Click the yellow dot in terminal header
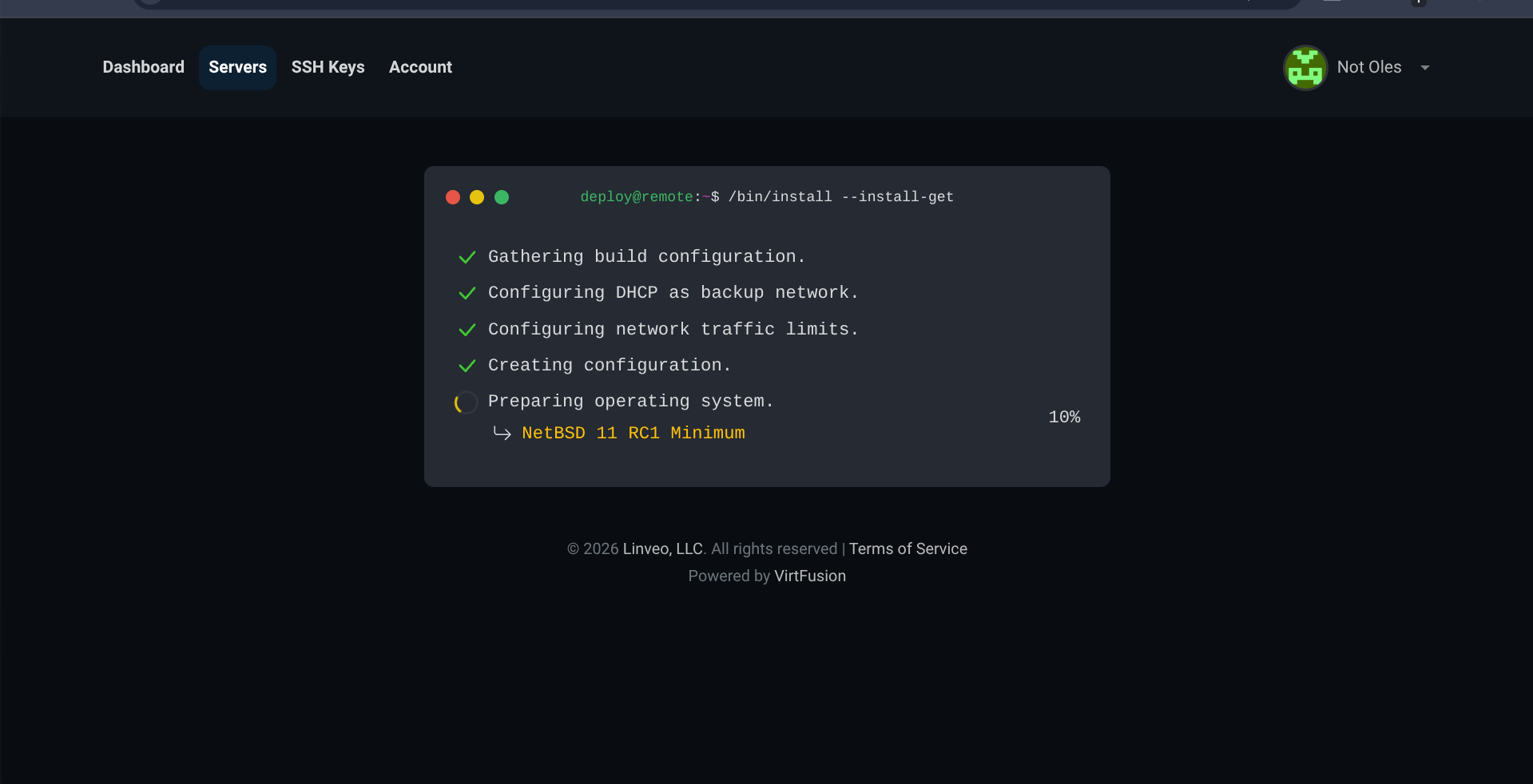The height and width of the screenshot is (784, 1533). tap(477, 197)
